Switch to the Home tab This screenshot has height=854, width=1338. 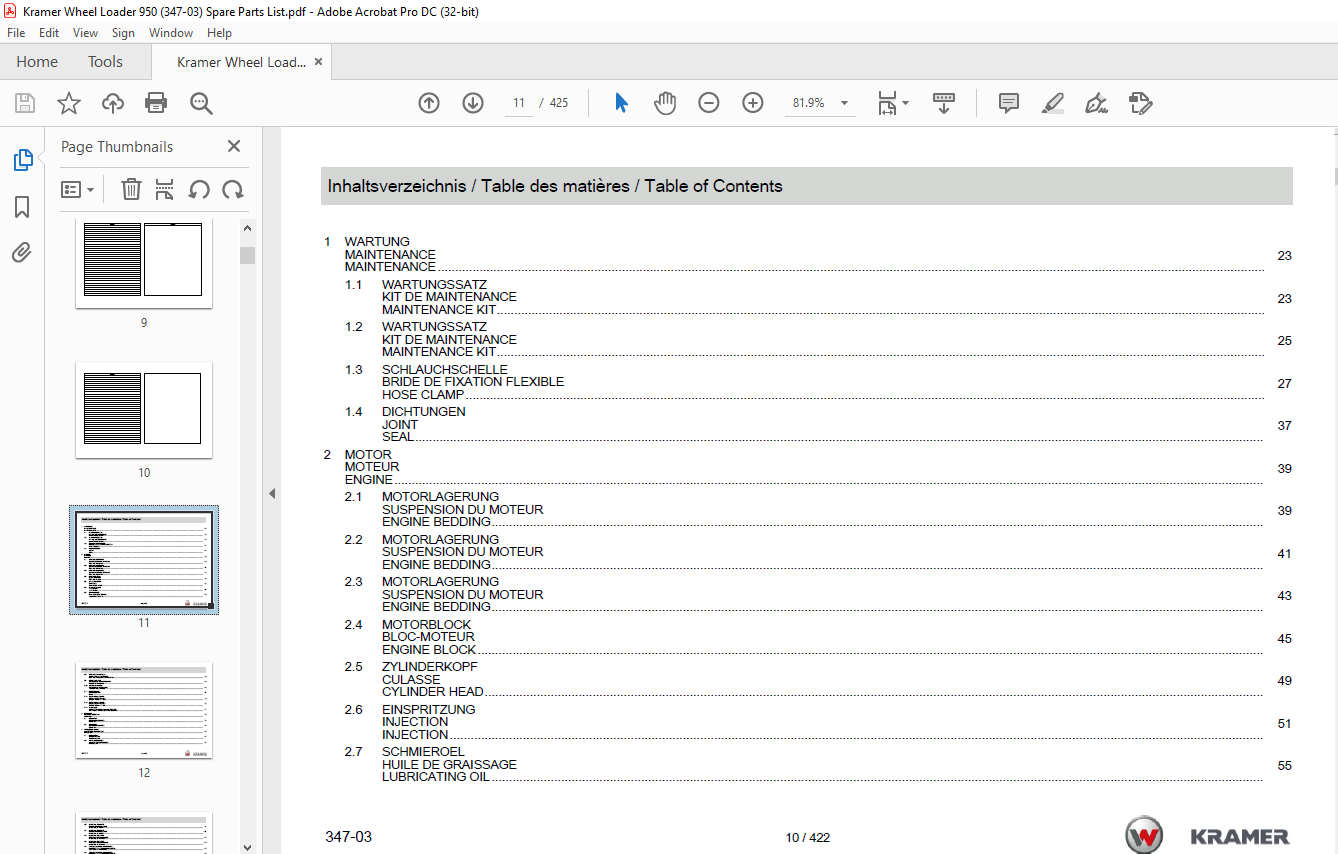pyautogui.click(x=37, y=62)
